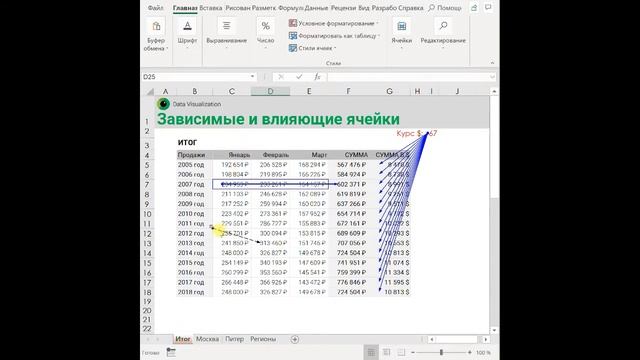
Task: Select the СУММА header cell
Action: tap(348, 155)
